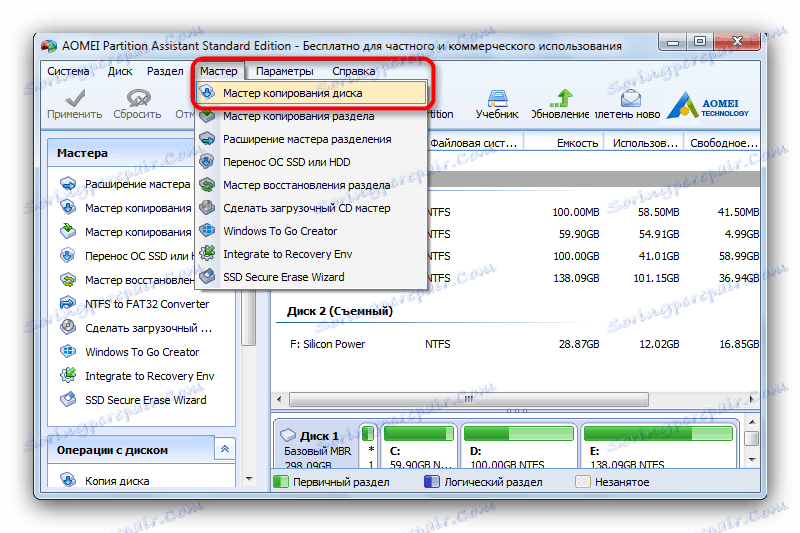
Task: Open sidebar Integrate to Recovery Env link
Action: [149, 376]
